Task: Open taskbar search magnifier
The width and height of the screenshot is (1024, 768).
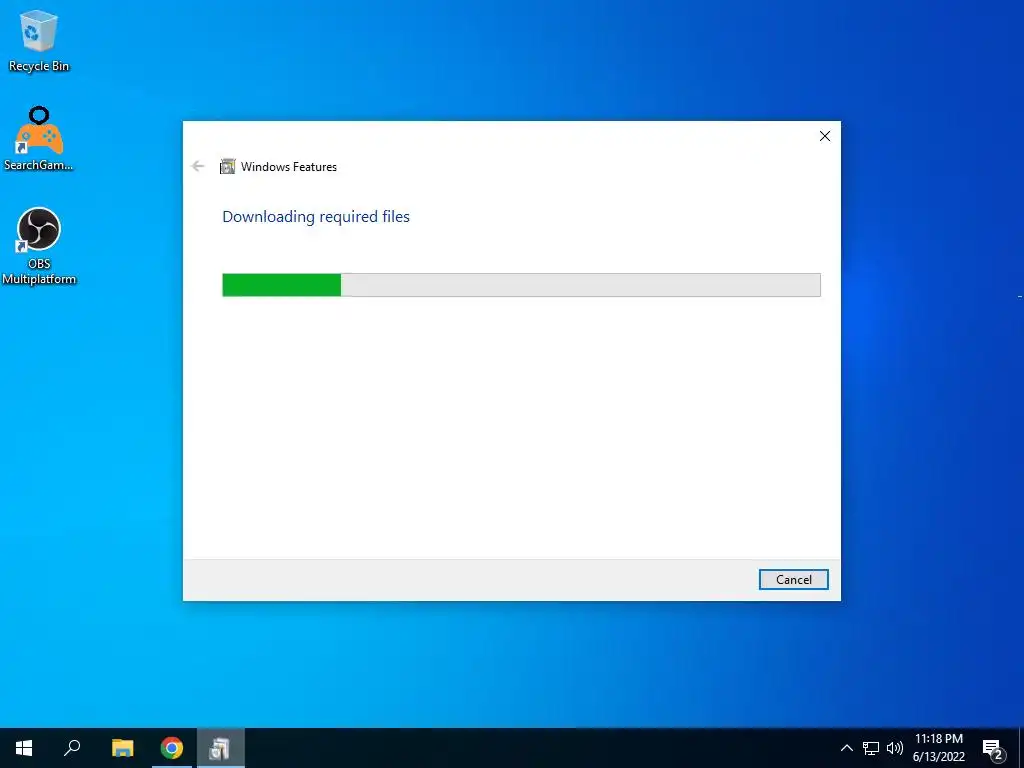Action: [72, 748]
